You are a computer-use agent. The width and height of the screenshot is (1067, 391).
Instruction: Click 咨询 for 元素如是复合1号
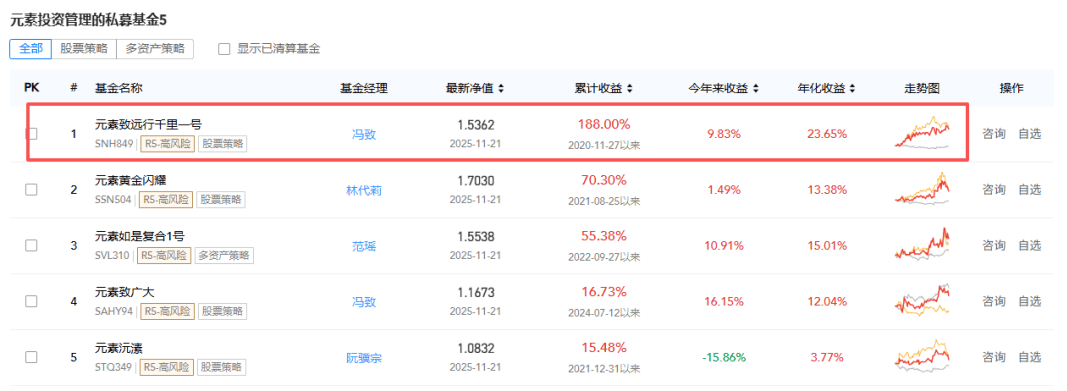tap(994, 245)
